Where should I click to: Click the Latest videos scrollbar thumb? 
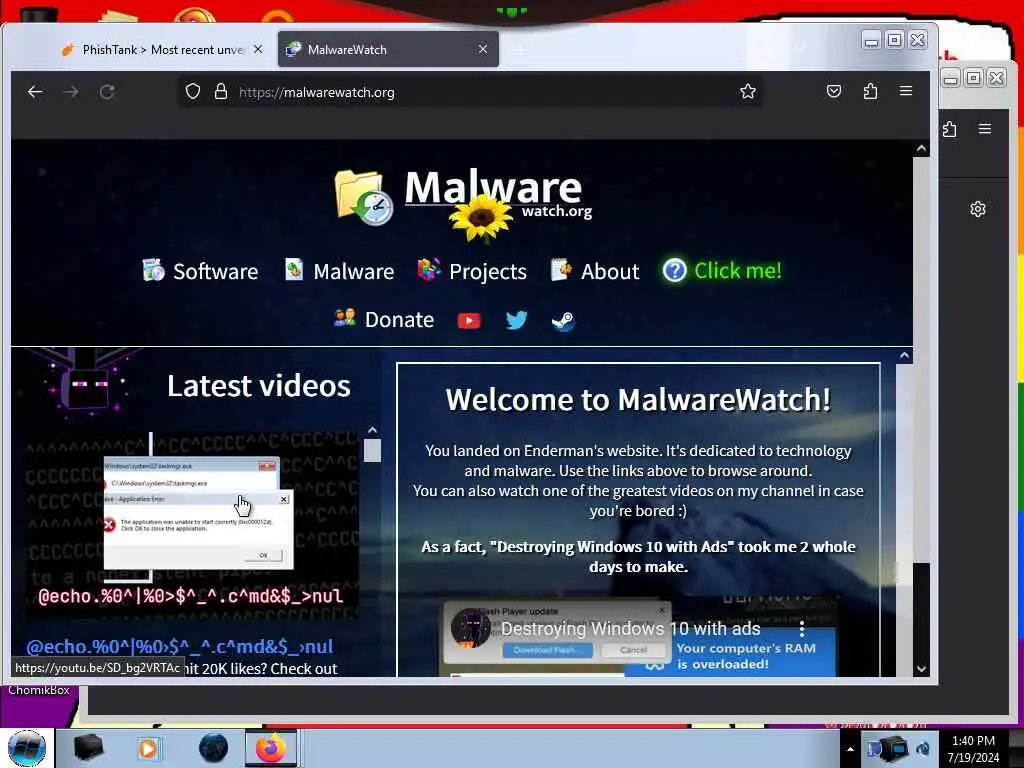click(372, 450)
